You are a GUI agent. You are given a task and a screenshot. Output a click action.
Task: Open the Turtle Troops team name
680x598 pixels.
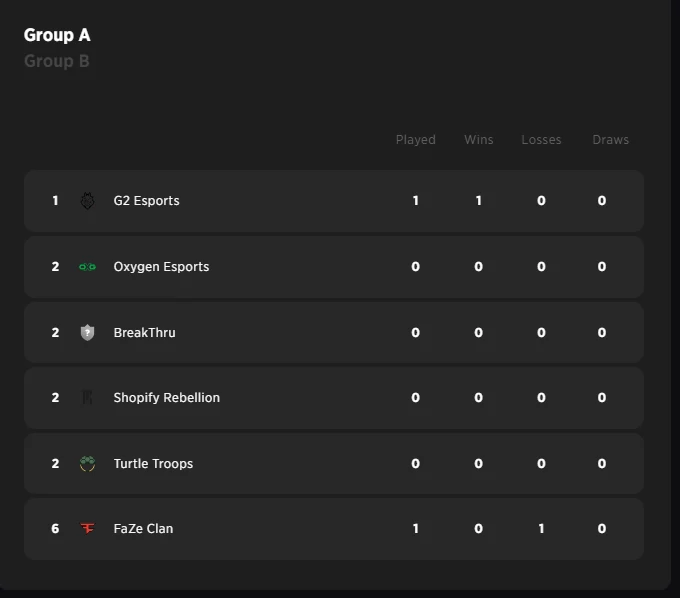coord(153,464)
